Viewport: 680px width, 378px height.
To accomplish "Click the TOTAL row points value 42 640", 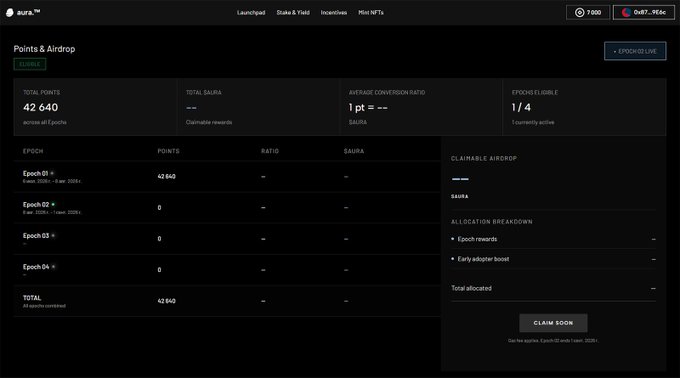I will click(x=167, y=301).
